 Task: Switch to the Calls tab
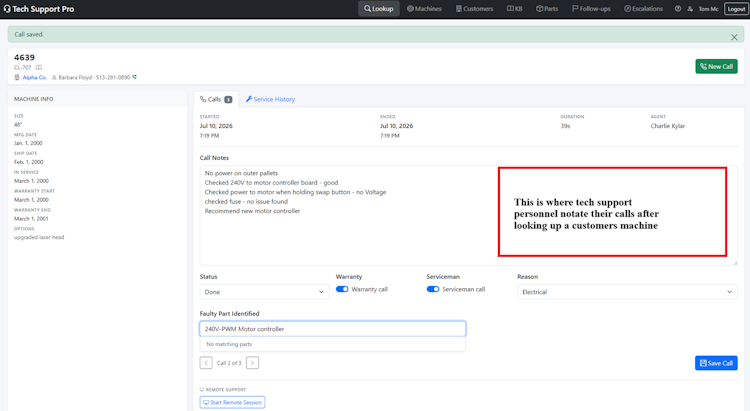216,99
